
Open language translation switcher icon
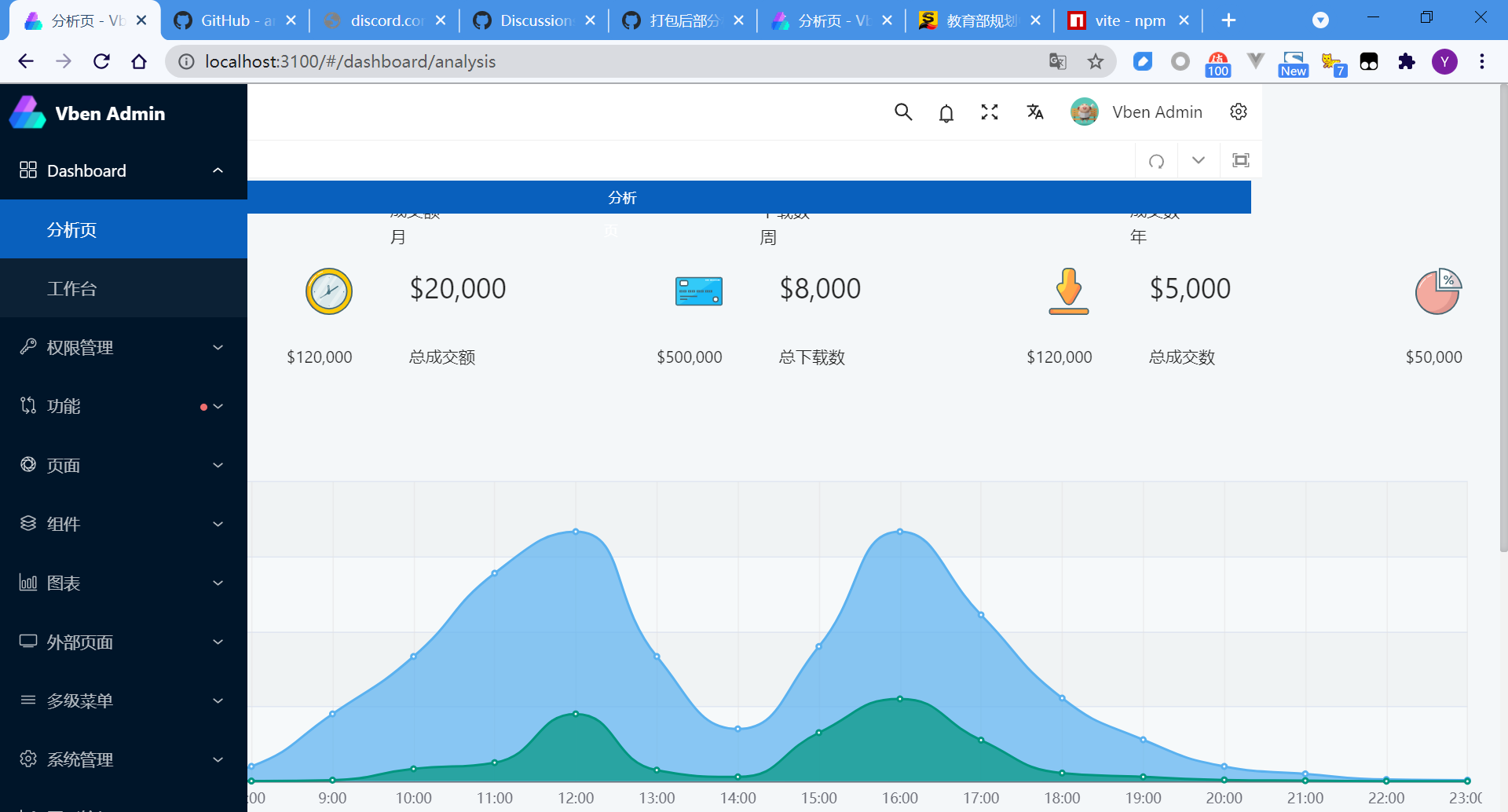(1035, 112)
